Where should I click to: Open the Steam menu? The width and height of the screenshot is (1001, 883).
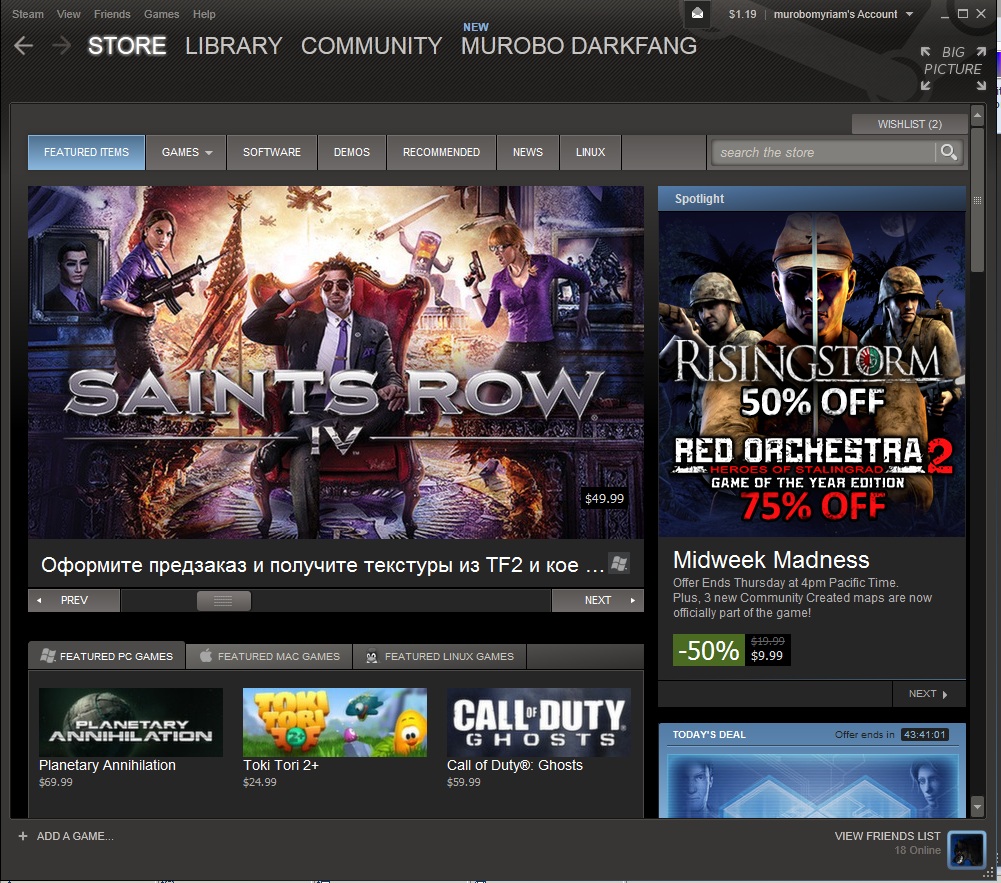point(27,14)
